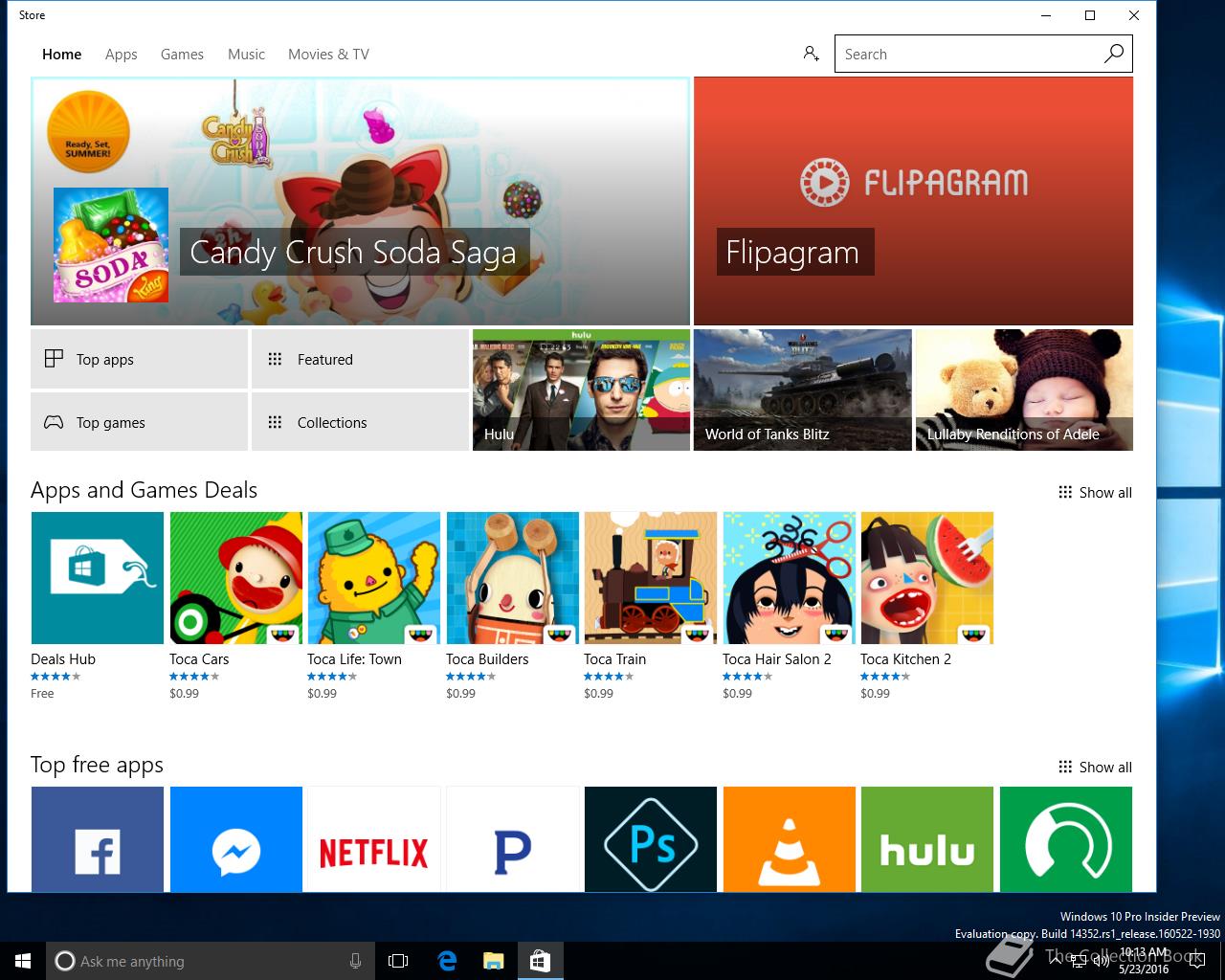Open the Messenger app tile

[x=236, y=839]
